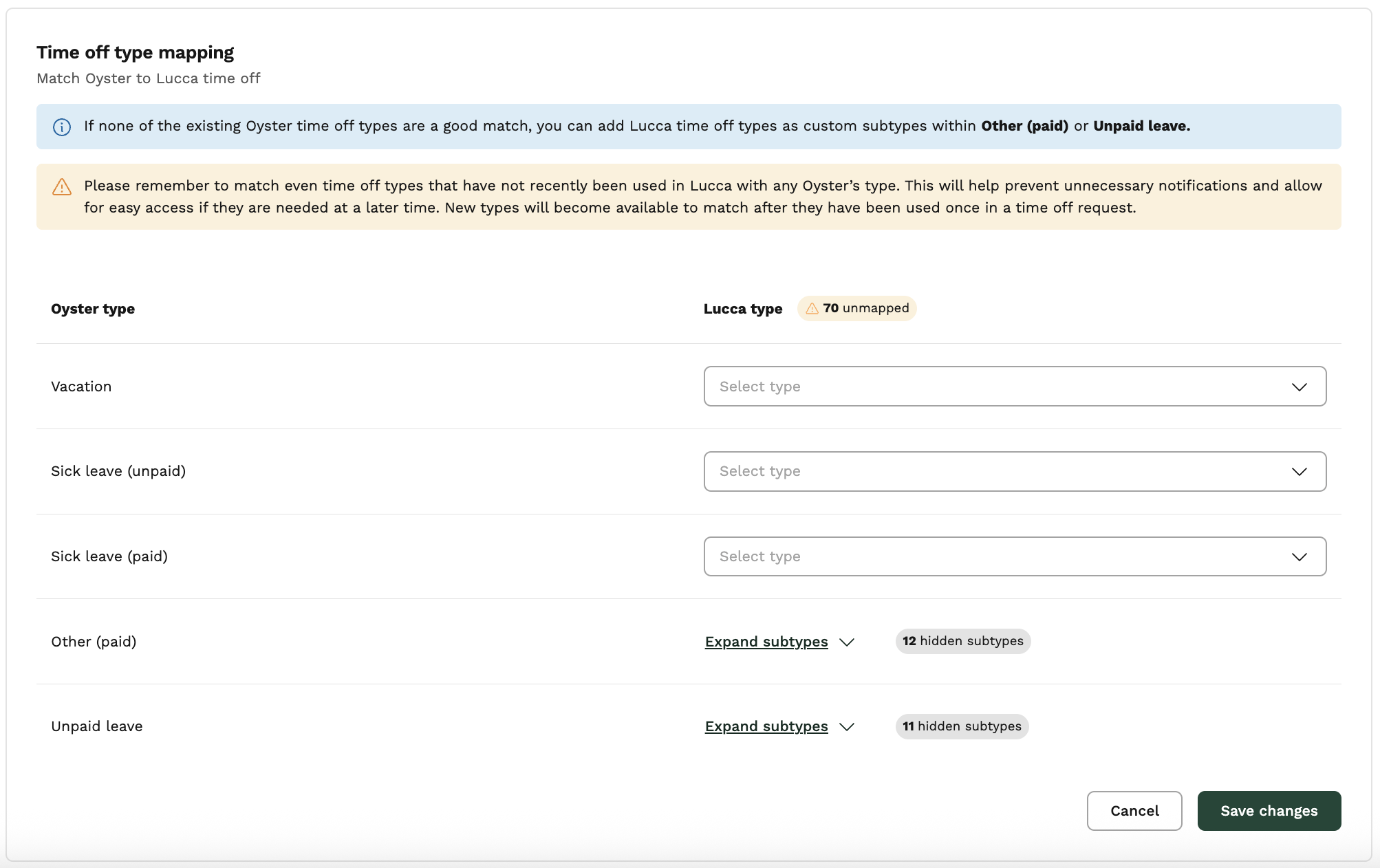The image size is (1380, 868).
Task: Click the Match Oyster to Lucca time off subtitle
Action: click(149, 78)
